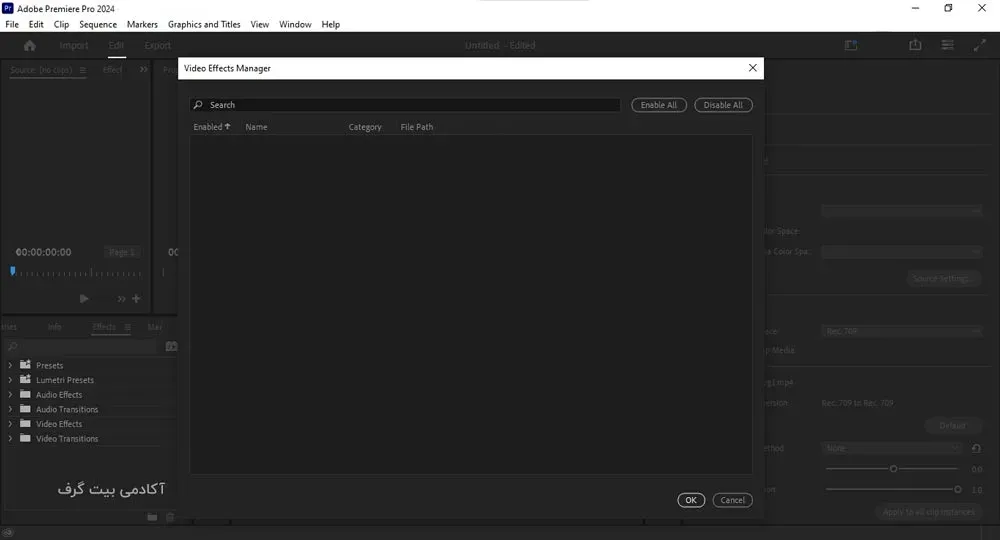Image resolution: width=1000 pixels, height=540 pixels.
Task: Click the Search field in Effects Manager
Action: pyautogui.click(x=405, y=105)
